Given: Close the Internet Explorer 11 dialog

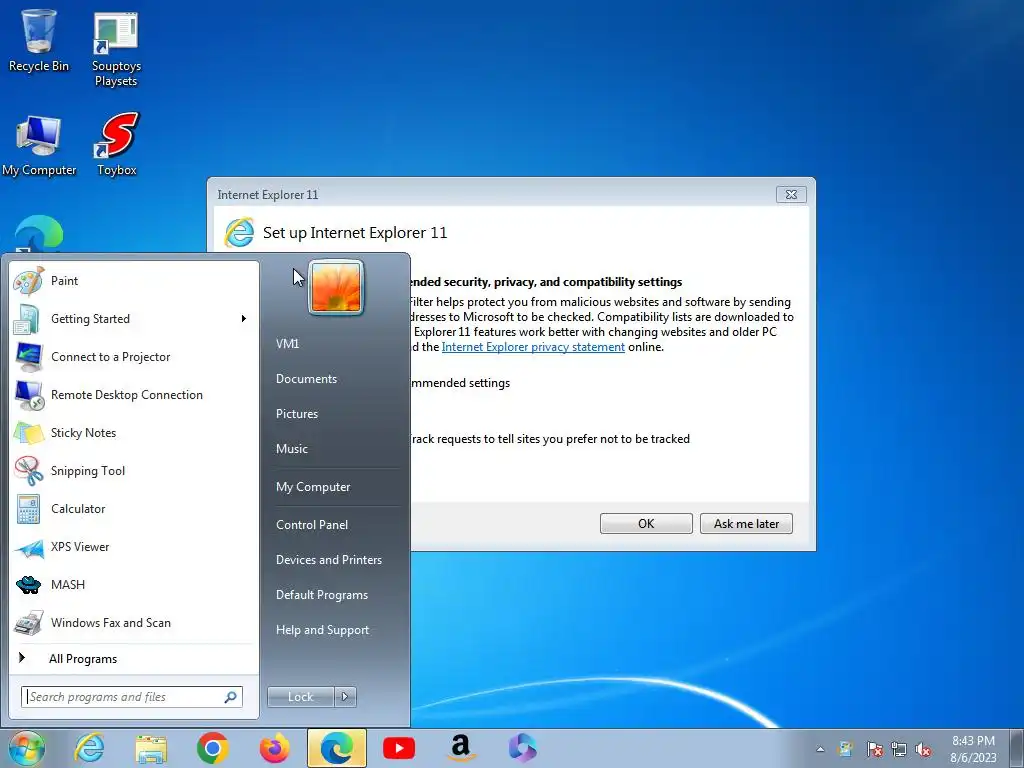Looking at the screenshot, I should pos(791,194).
